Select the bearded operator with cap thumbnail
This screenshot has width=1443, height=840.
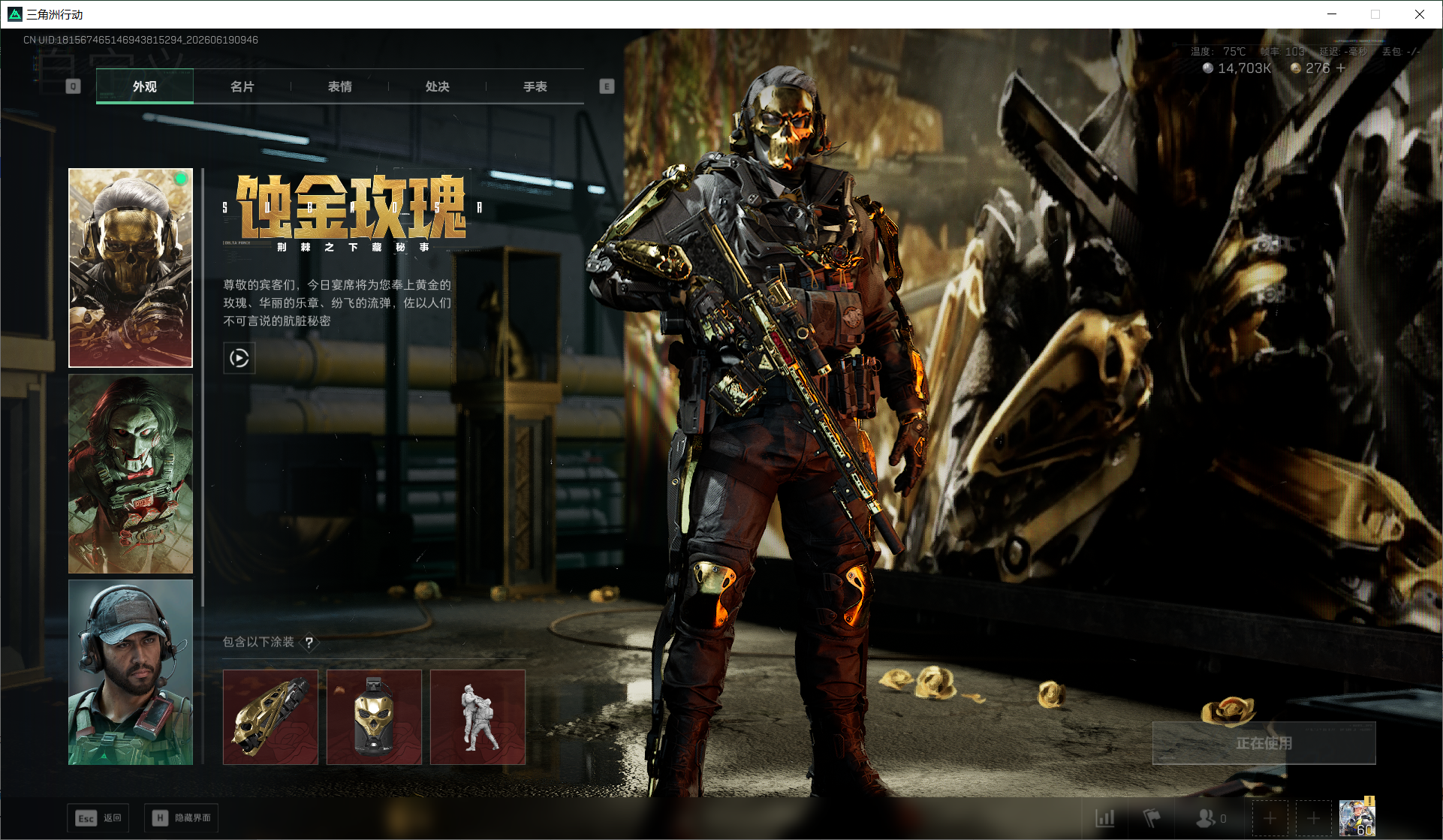pyautogui.click(x=131, y=673)
